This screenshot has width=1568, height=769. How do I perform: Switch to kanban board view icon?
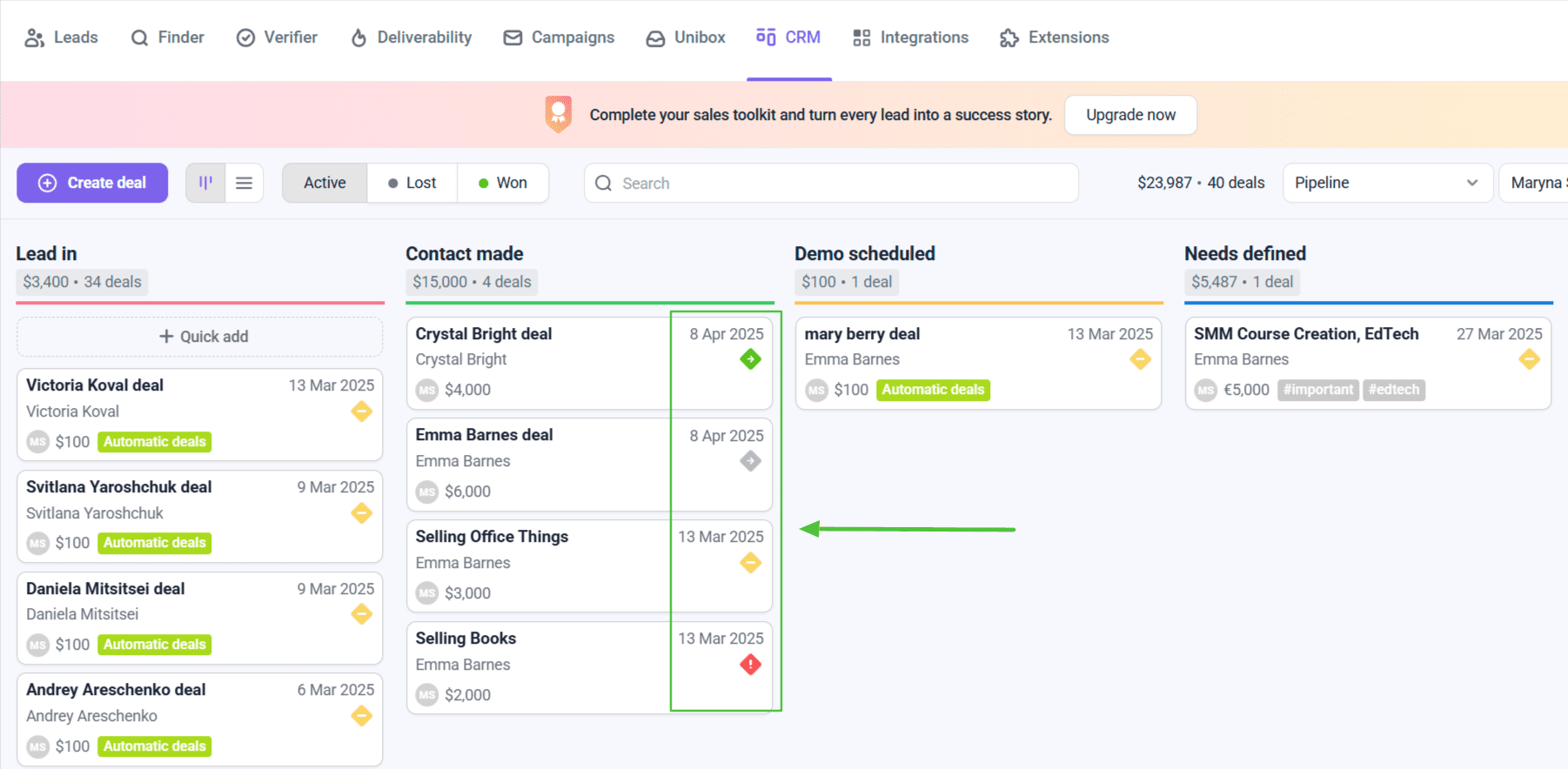click(x=205, y=183)
